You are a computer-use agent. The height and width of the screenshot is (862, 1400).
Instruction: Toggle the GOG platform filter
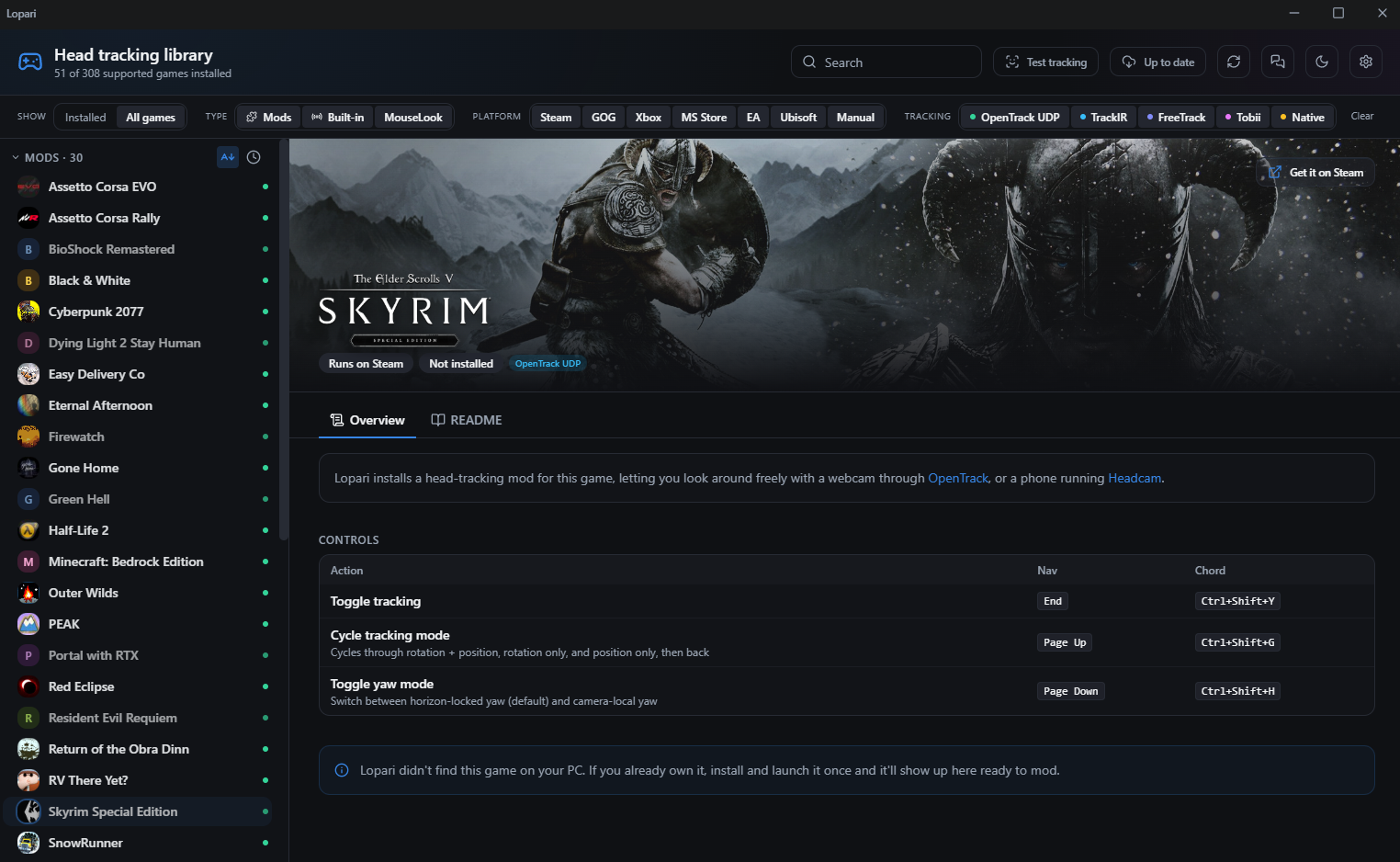[604, 118]
